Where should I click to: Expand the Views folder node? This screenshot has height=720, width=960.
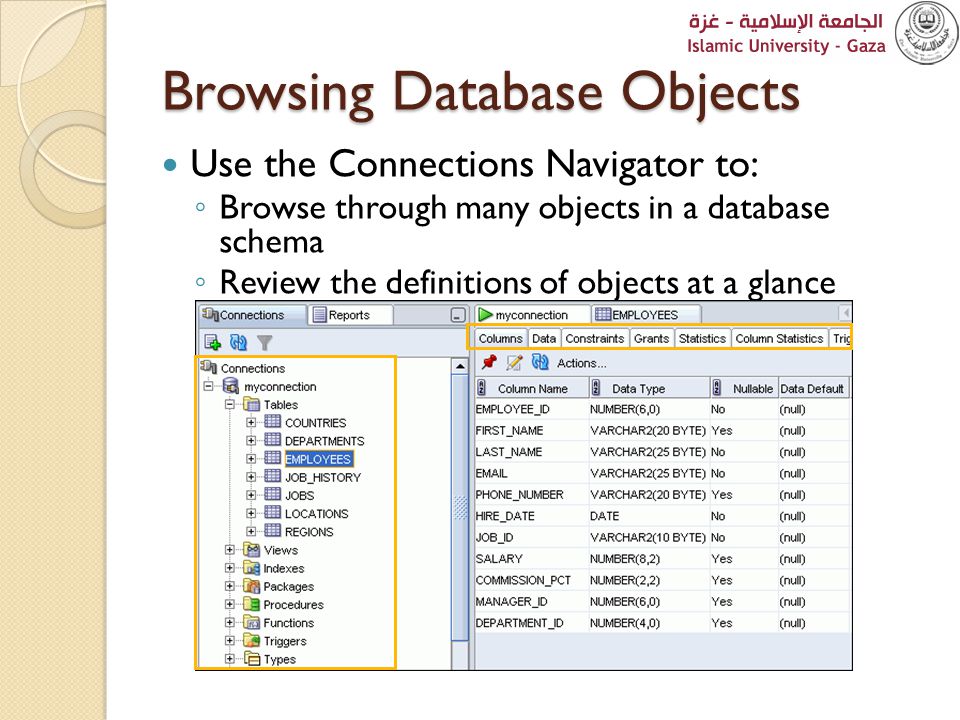230,550
